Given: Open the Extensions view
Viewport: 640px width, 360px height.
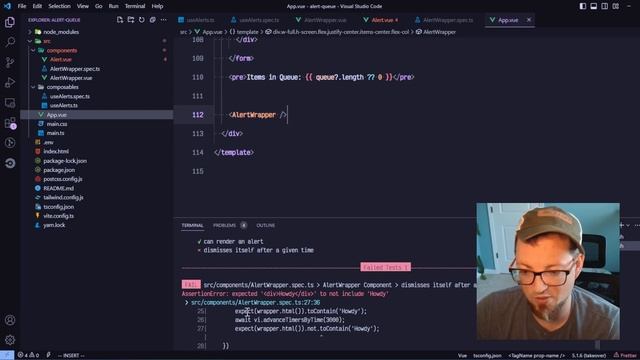Looking at the screenshot, I should tap(10, 123).
